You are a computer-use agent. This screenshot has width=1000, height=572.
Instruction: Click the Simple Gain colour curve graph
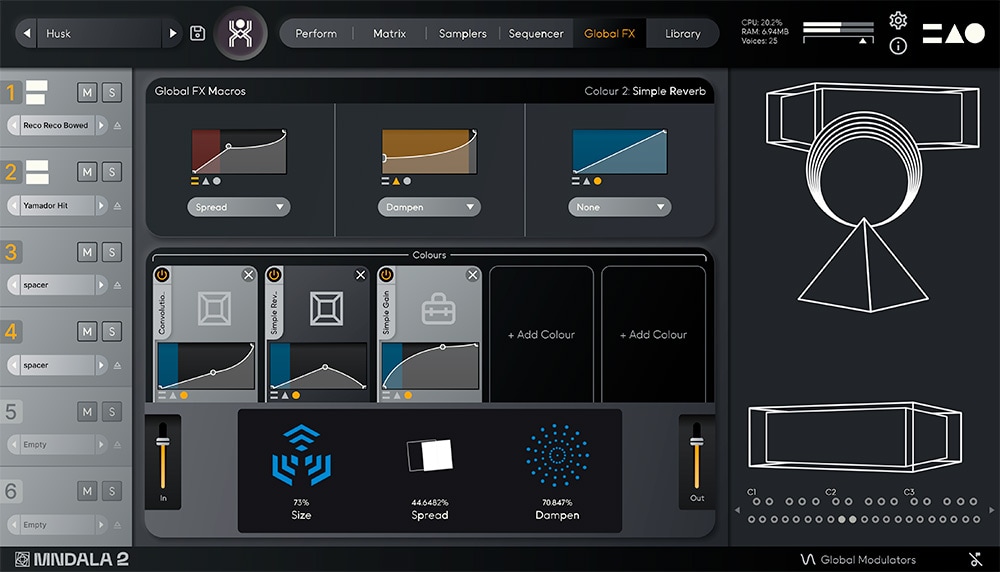pyautogui.click(x=430, y=366)
